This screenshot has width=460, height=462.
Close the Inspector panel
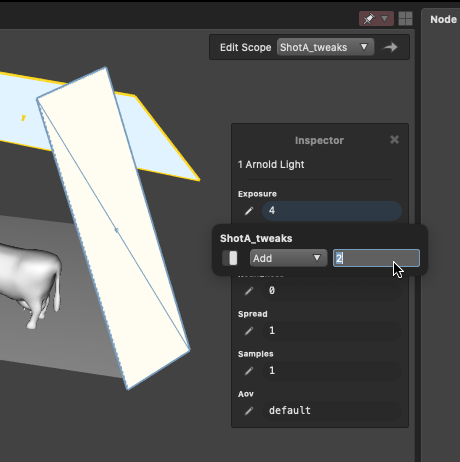(394, 140)
